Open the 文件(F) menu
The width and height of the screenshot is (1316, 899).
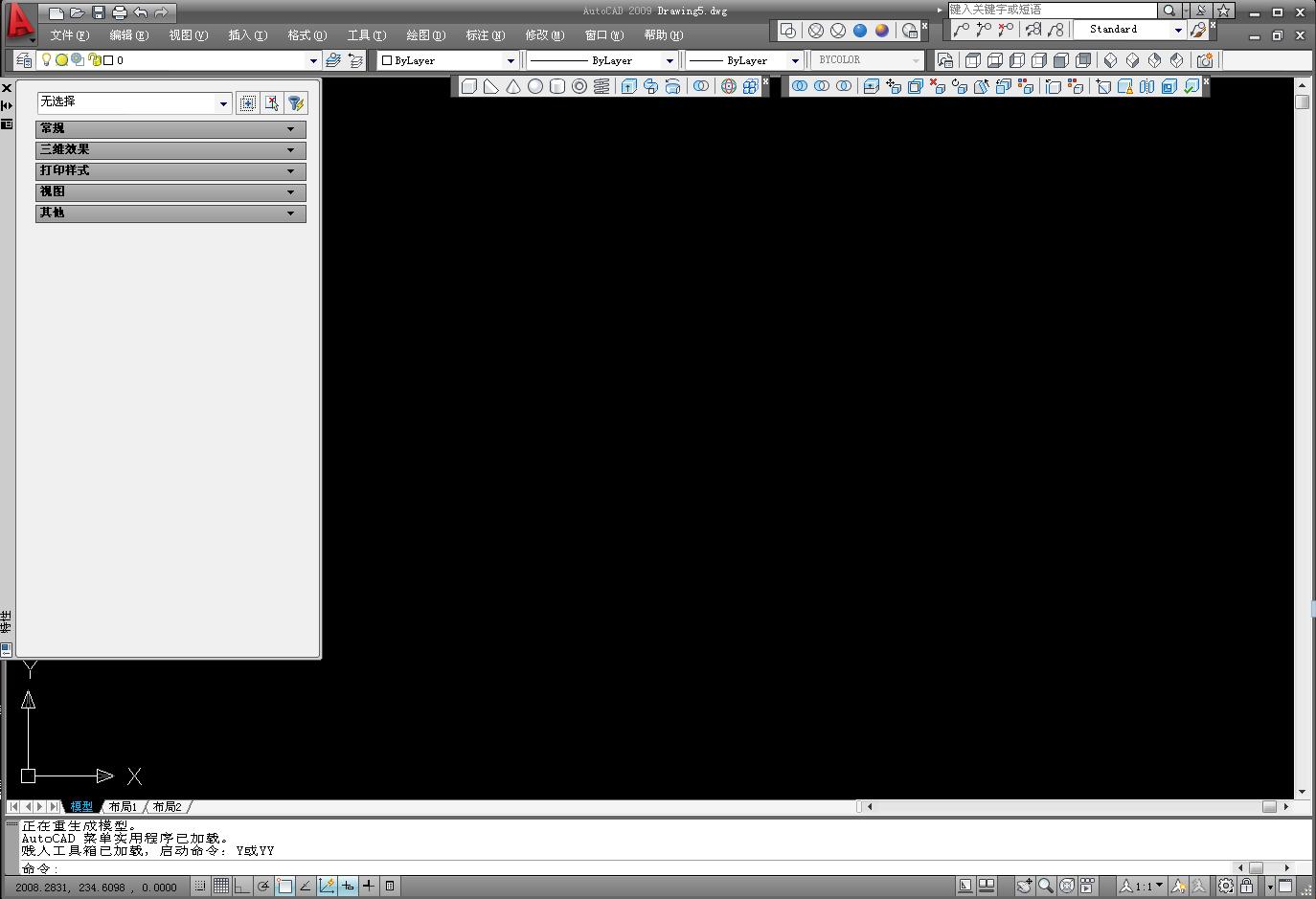pyautogui.click(x=70, y=35)
